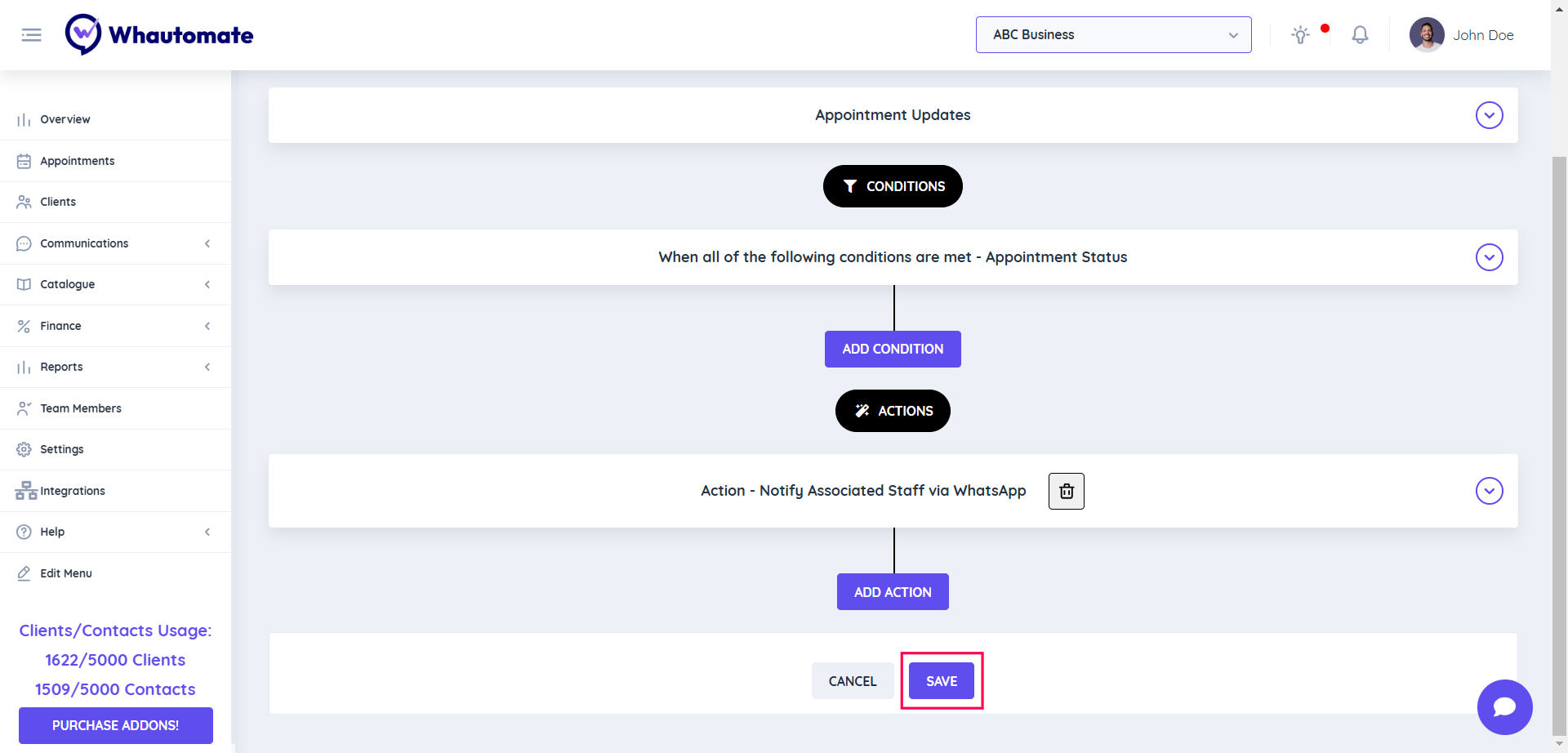Screen dimensions: 1568x753
Task: Open the notifications bell
Action: tap(1360, 35)
